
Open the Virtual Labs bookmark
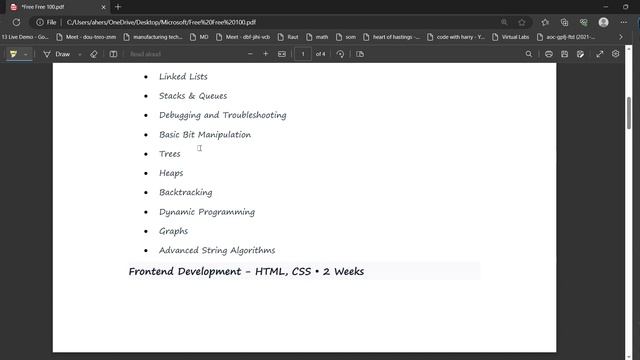pyautogui.click(x=511, y=37)
